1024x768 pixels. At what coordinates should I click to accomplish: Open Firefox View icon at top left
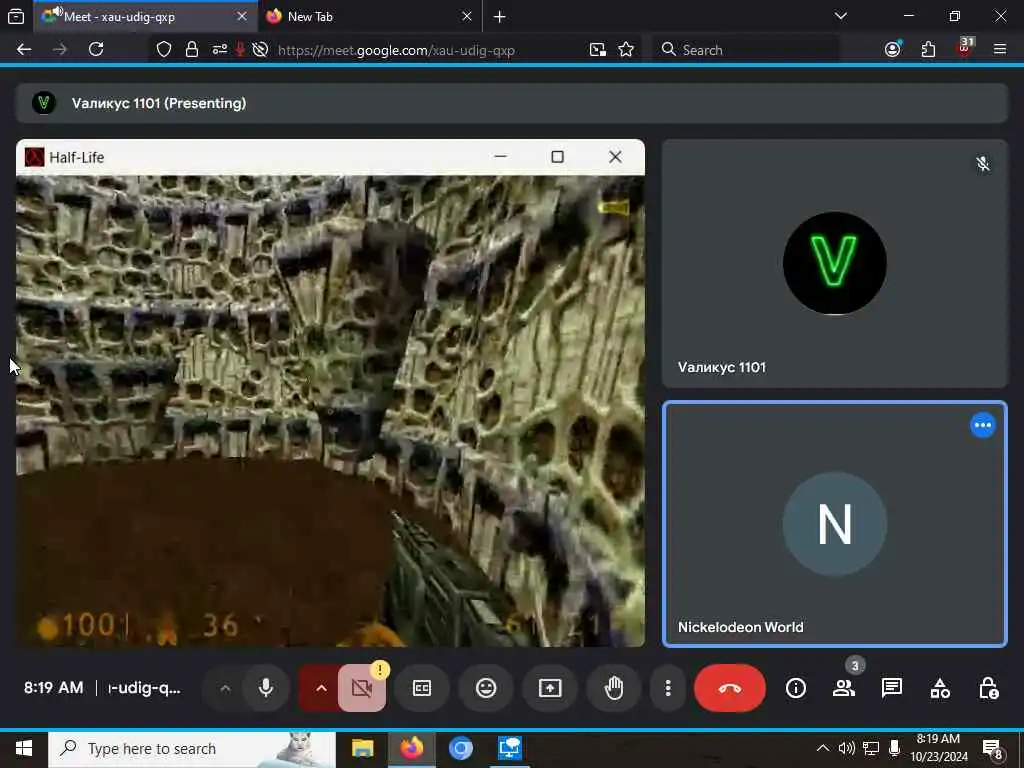[x=16, y=16]
